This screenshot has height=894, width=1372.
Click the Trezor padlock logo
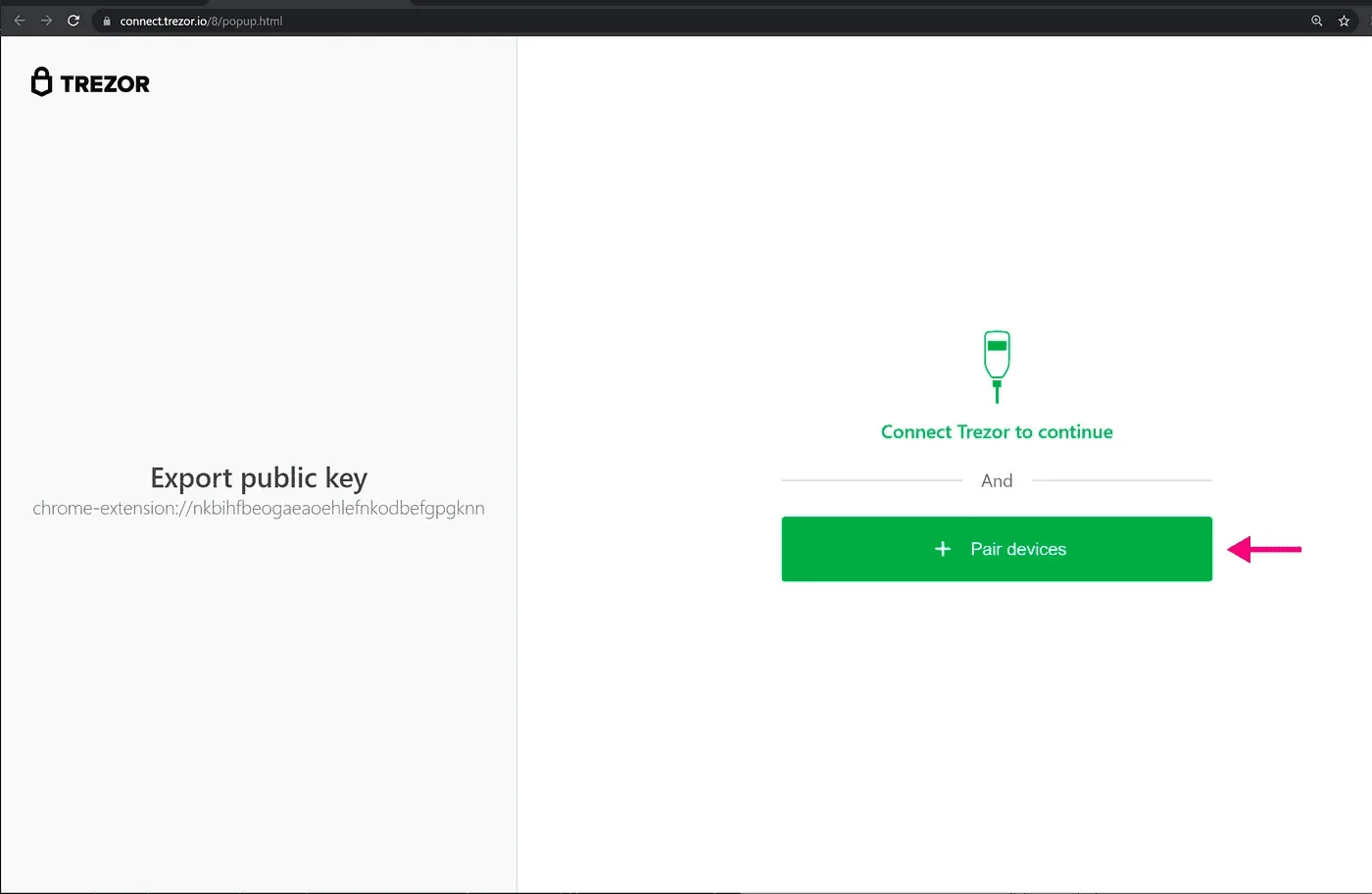[x=40, y=81]
